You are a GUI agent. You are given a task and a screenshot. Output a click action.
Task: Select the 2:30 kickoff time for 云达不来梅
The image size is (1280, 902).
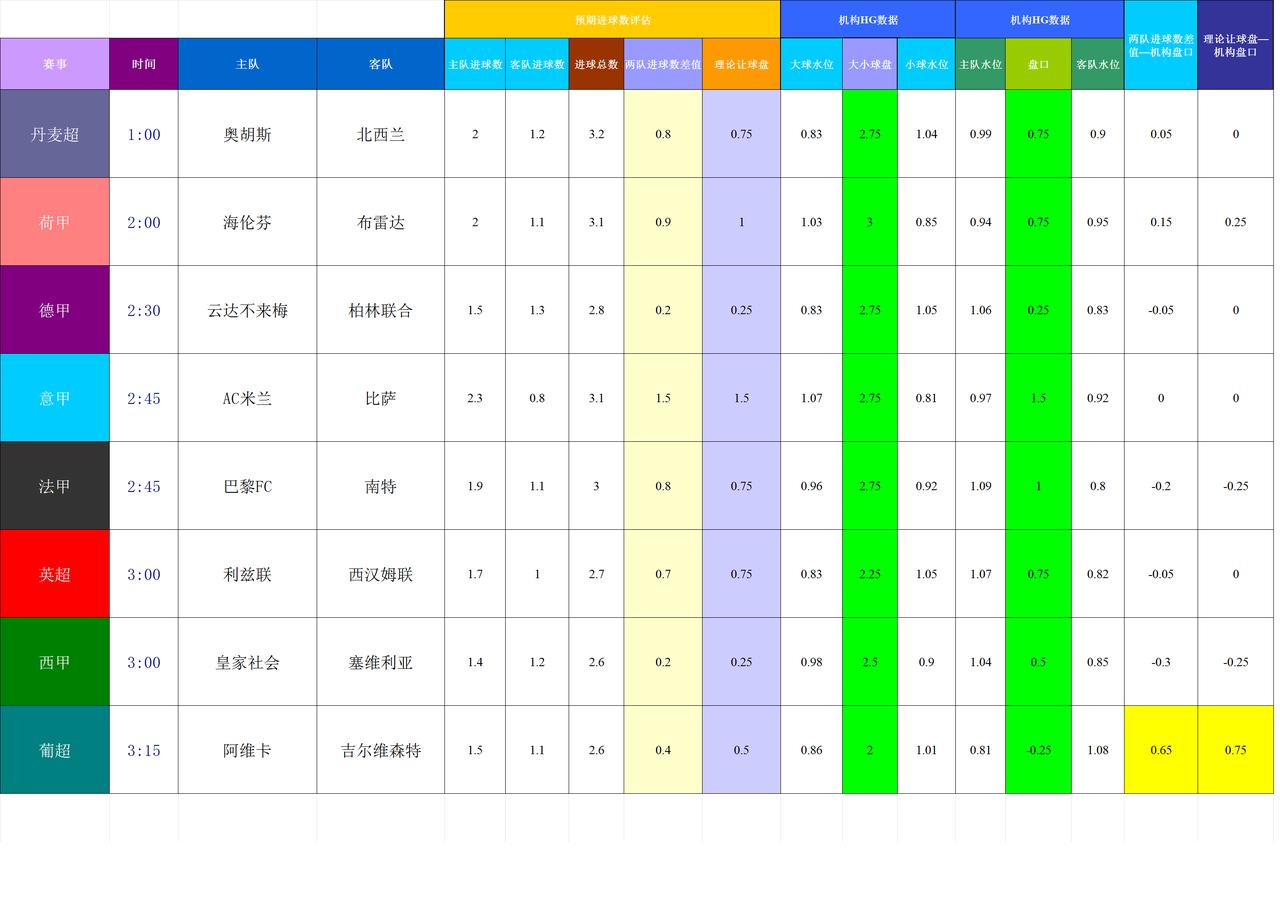click(143, 310)
